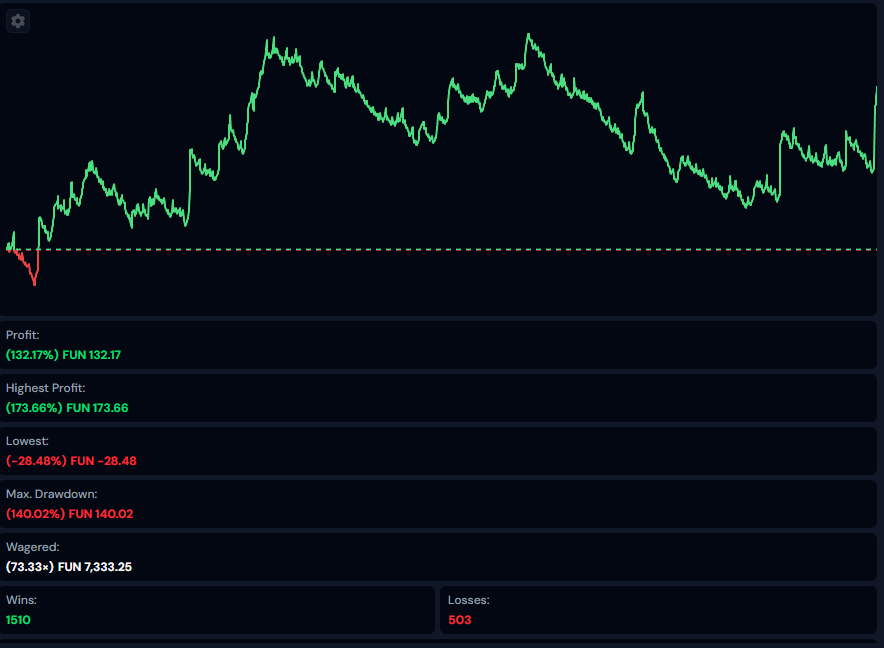The width and height of the screenshot is (884, 648).
Task: Click the "Profit:" label
Action: click(23, 335)
